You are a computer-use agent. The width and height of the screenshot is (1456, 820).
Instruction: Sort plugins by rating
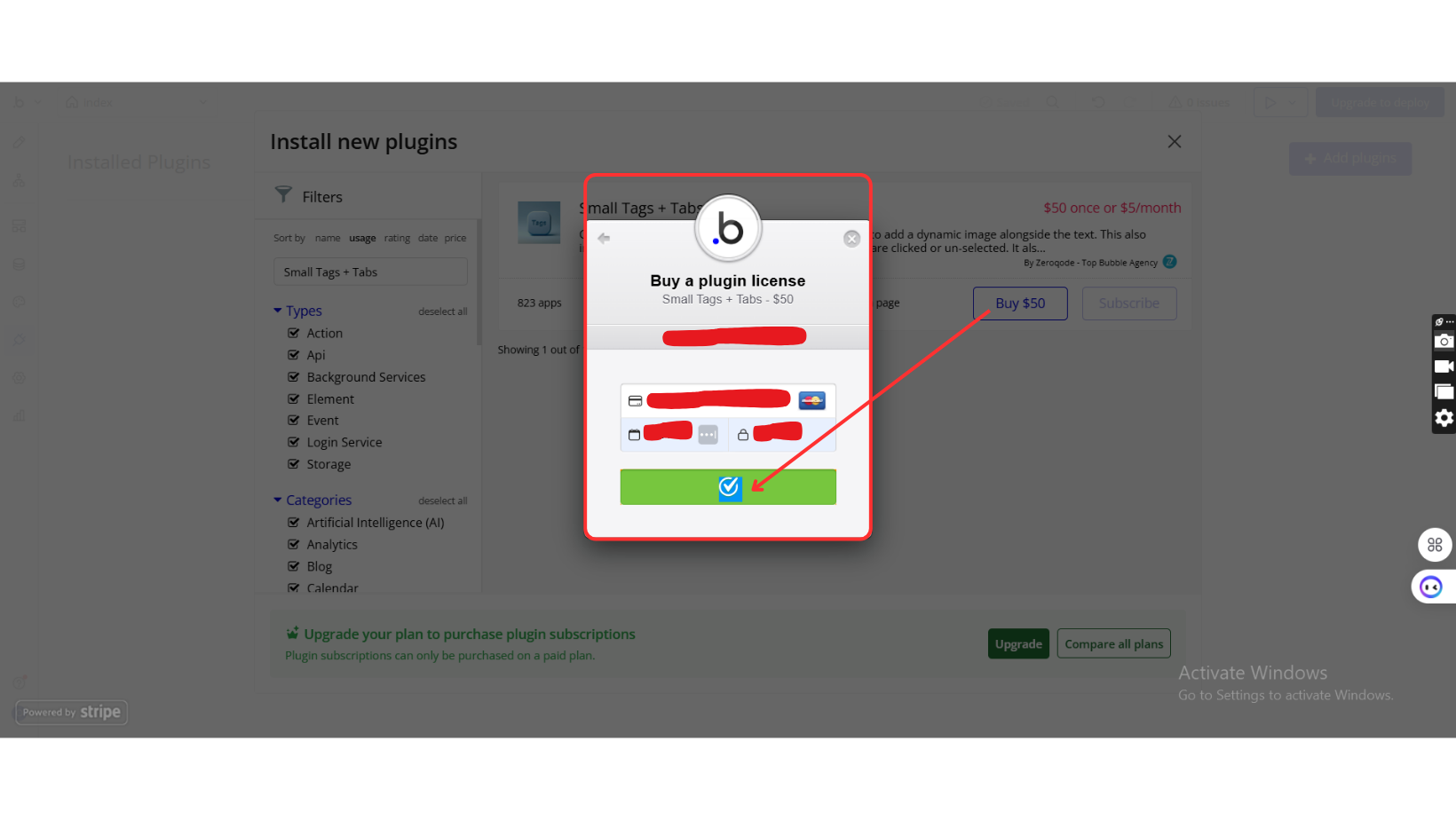(397, 238)
